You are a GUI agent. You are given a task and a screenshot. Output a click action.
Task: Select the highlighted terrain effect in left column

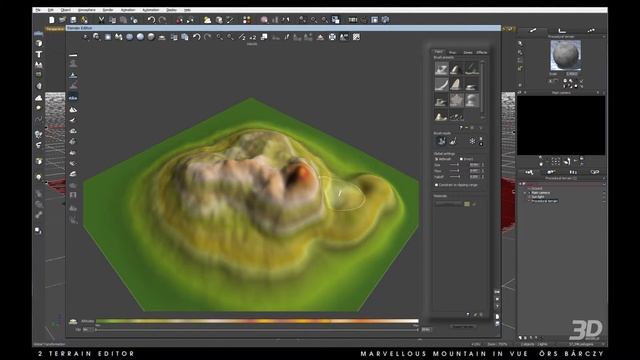point(73,98)
